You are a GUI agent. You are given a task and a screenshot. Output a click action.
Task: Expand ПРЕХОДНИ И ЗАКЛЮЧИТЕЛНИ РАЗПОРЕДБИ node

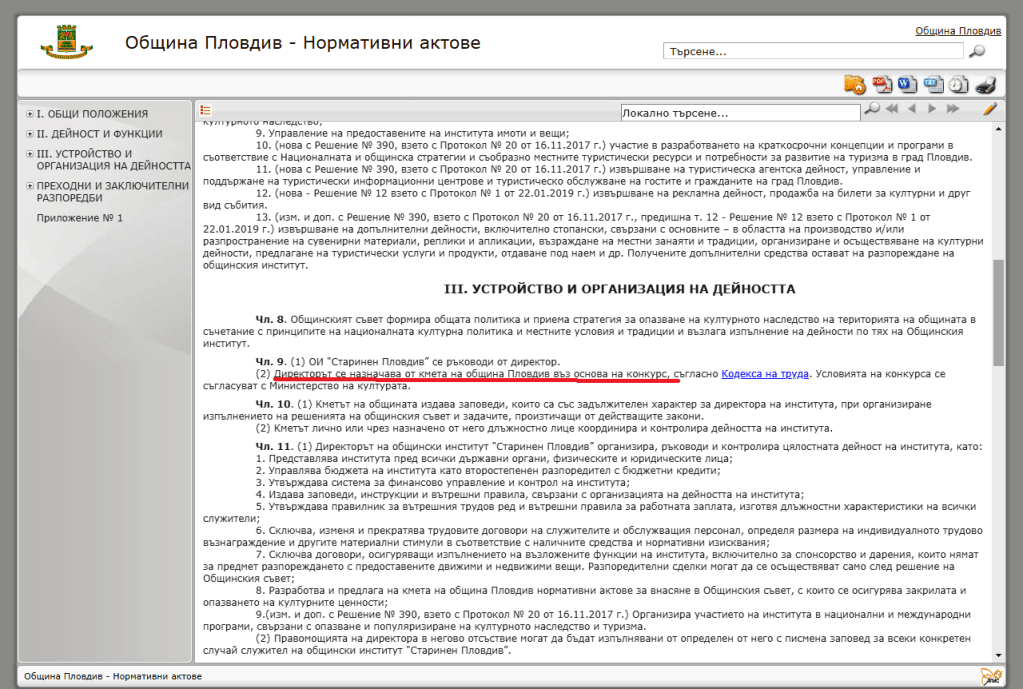30,185
